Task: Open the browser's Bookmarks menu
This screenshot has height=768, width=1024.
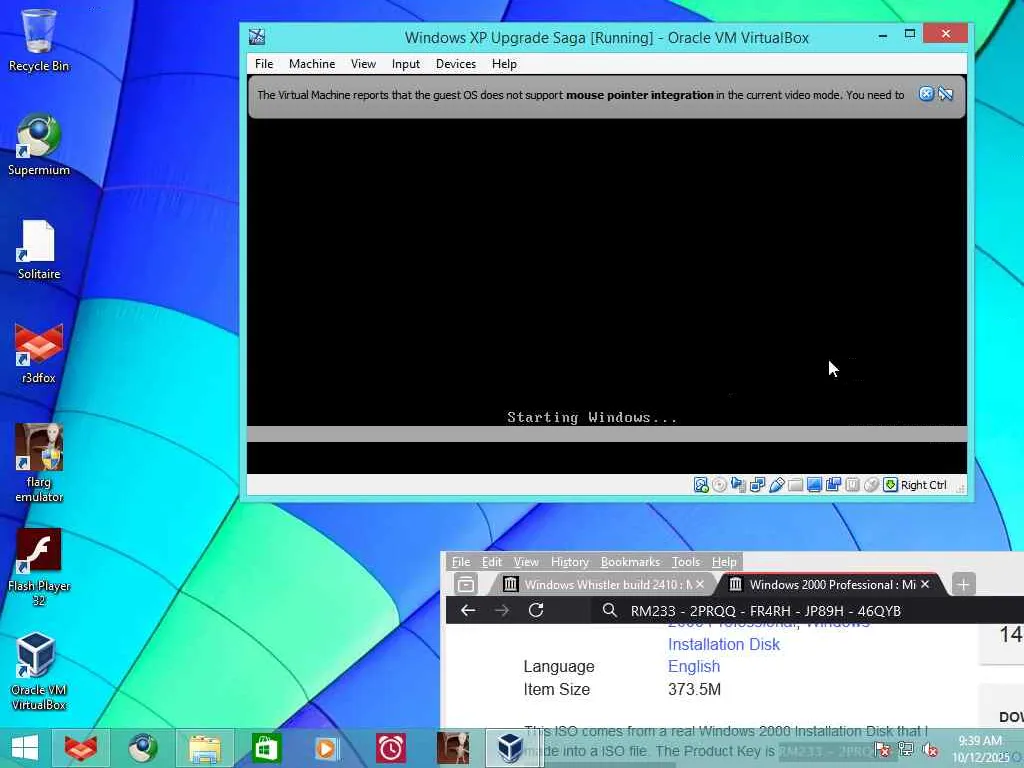Action: [x=630, y=562]
